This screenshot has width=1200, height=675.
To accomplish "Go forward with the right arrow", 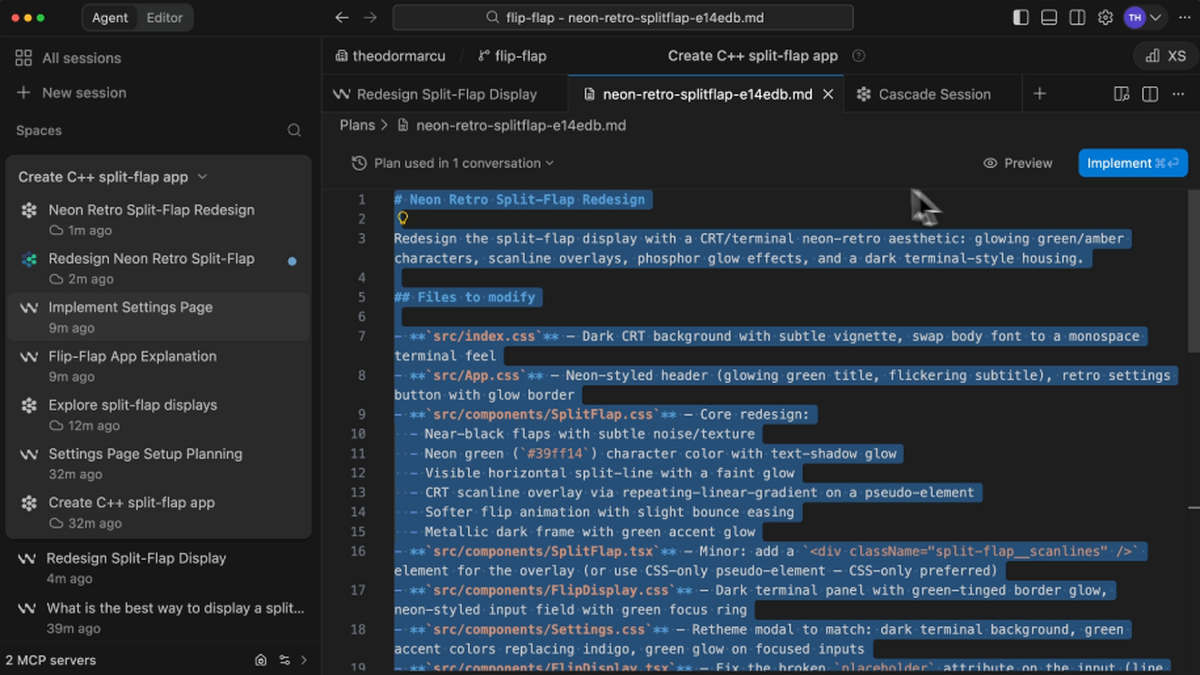I will (x=370, y=18).
